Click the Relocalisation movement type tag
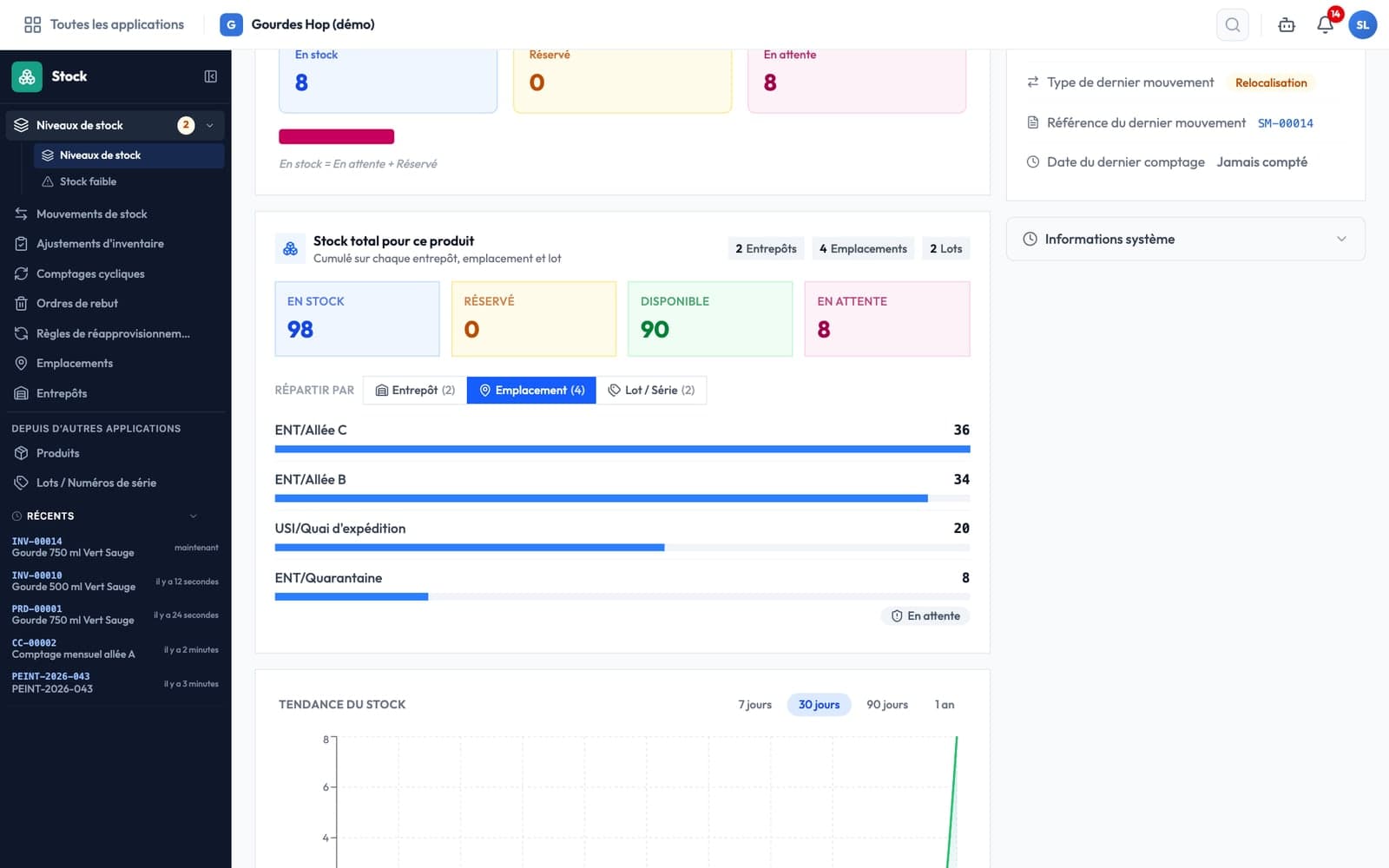This screenshot has width=1389, height=868. [x=1271, y=83]
